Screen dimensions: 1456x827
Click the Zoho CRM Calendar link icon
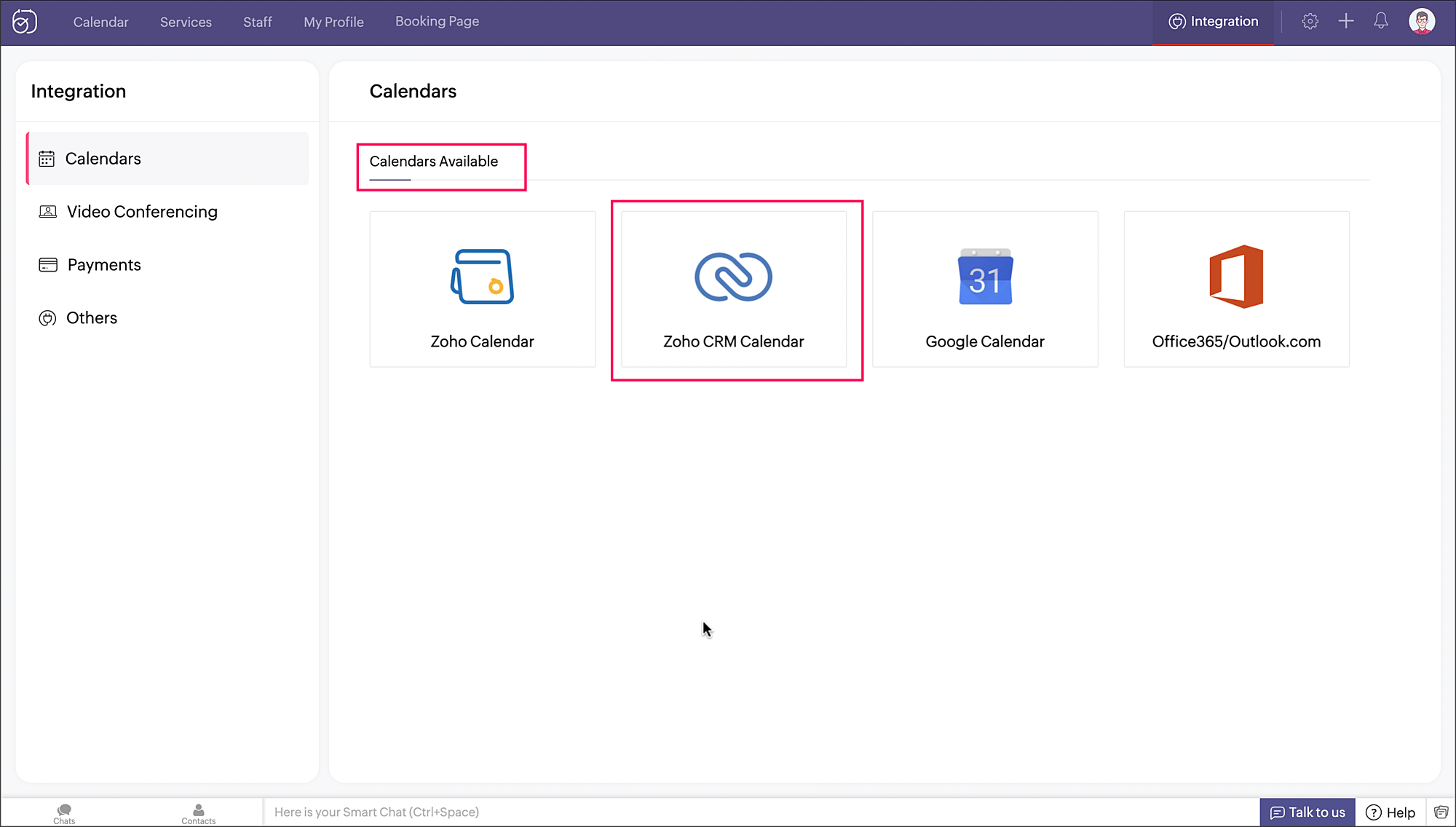tap(733, 277)
